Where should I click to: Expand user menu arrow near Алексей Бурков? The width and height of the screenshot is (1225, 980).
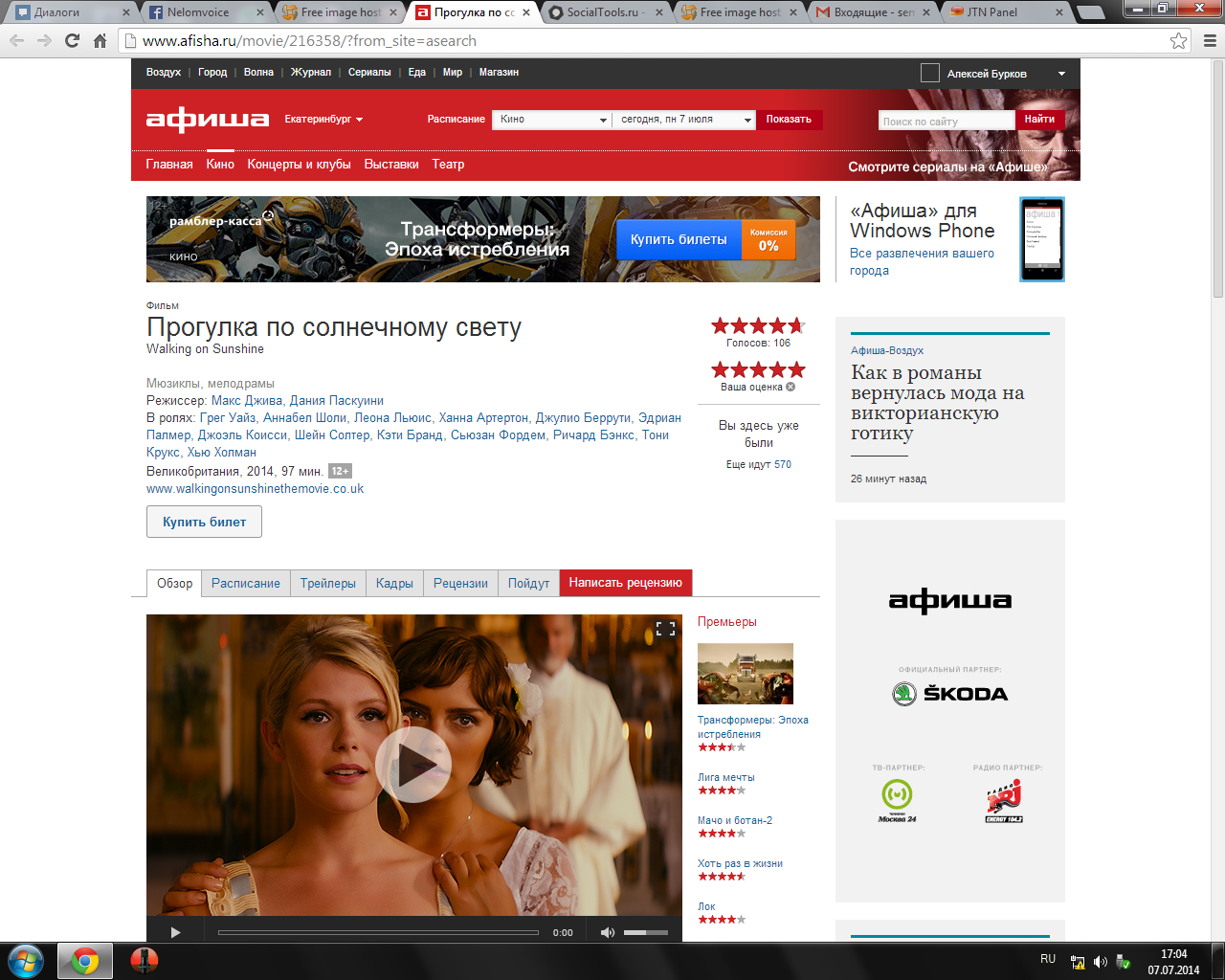(1061, 74)
